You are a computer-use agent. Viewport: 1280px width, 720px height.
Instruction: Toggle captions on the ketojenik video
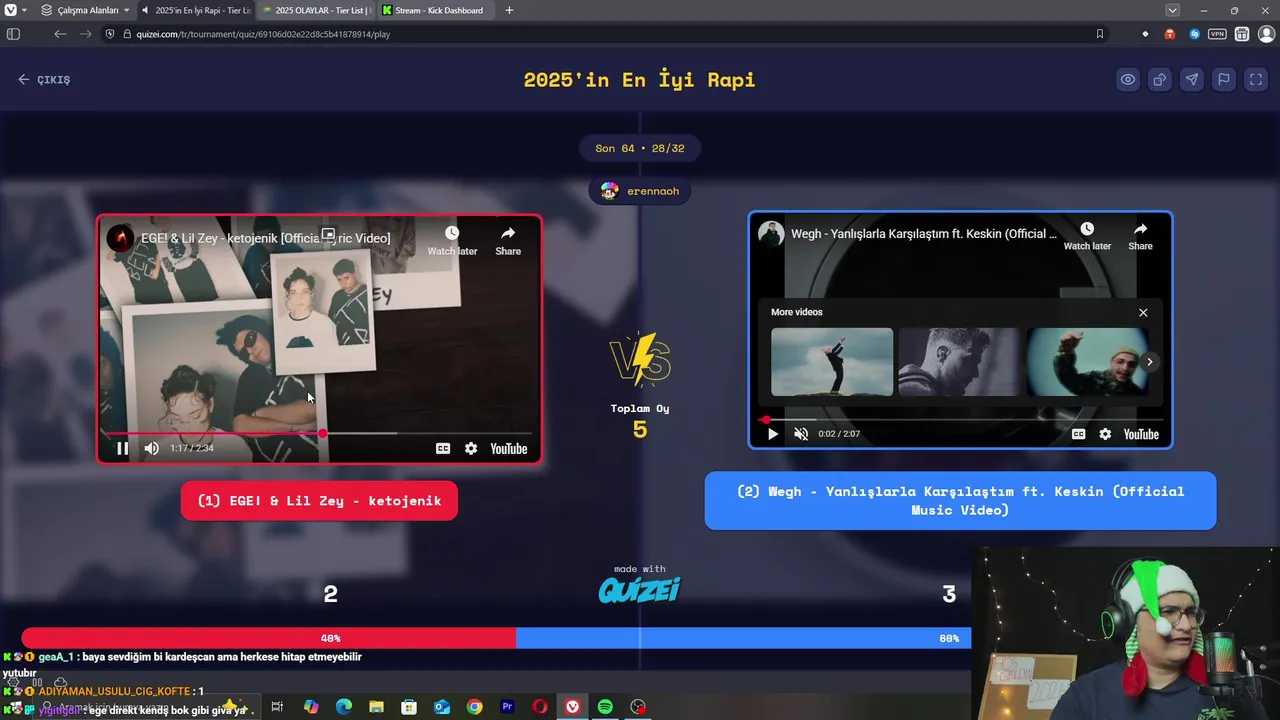(x=443, y=449)
